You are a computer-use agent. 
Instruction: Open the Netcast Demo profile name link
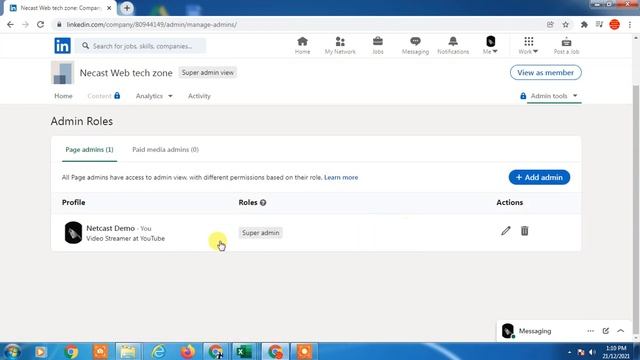(x=111, y=228)
